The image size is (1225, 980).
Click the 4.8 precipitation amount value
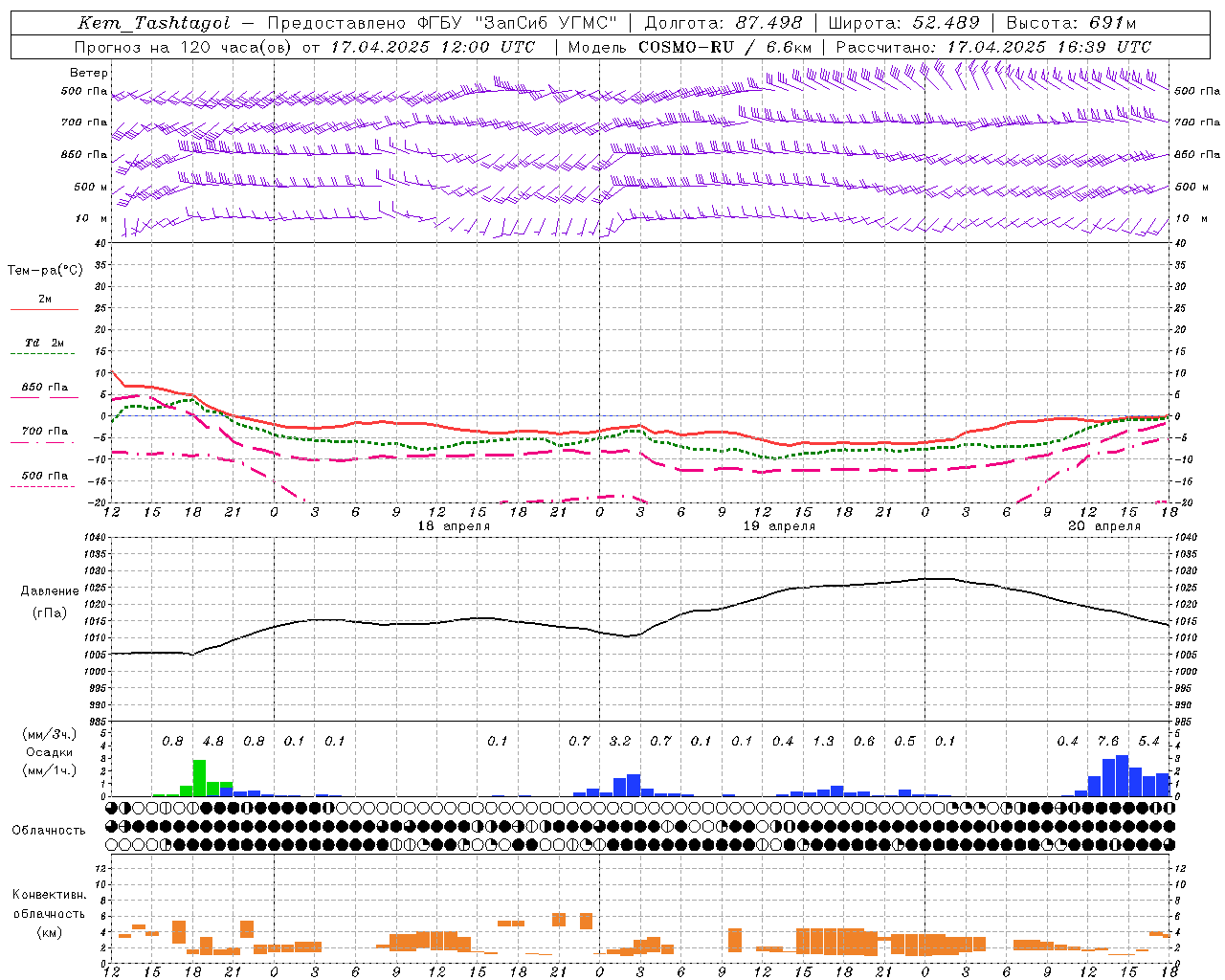(213, 742)
